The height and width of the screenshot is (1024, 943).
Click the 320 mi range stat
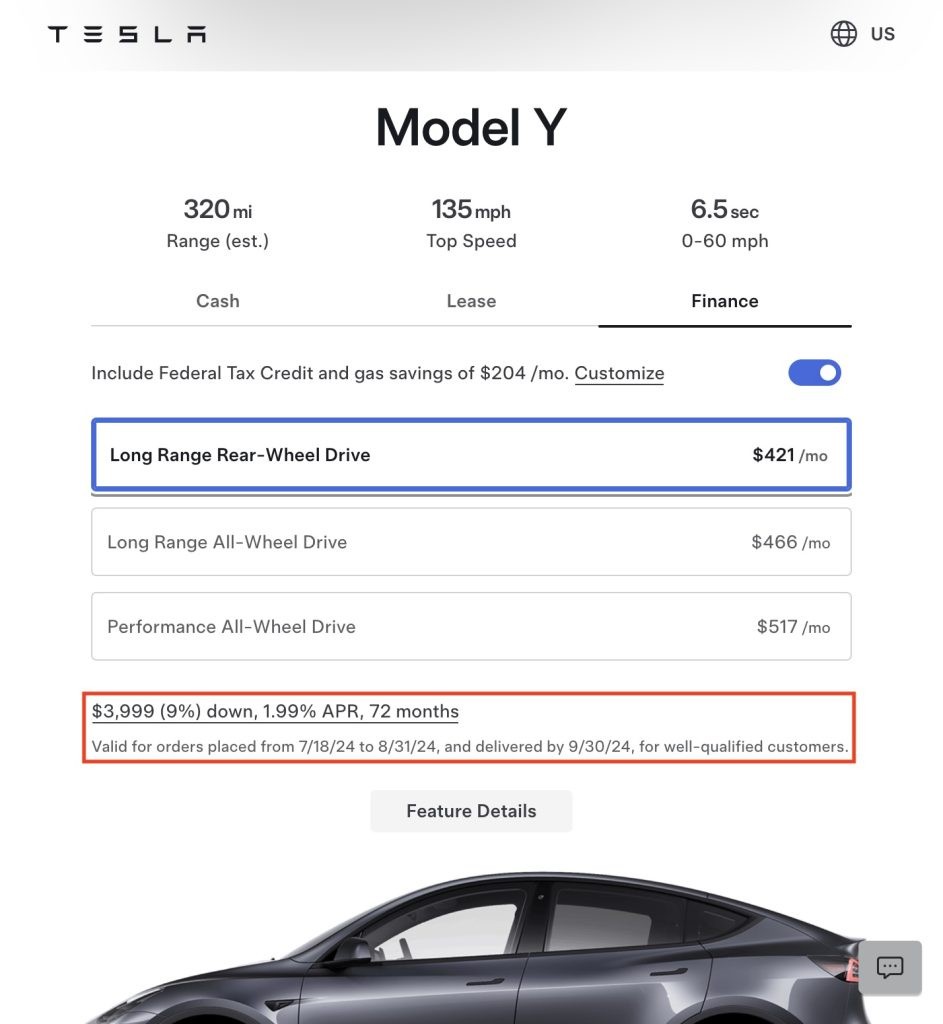[217, 223]
